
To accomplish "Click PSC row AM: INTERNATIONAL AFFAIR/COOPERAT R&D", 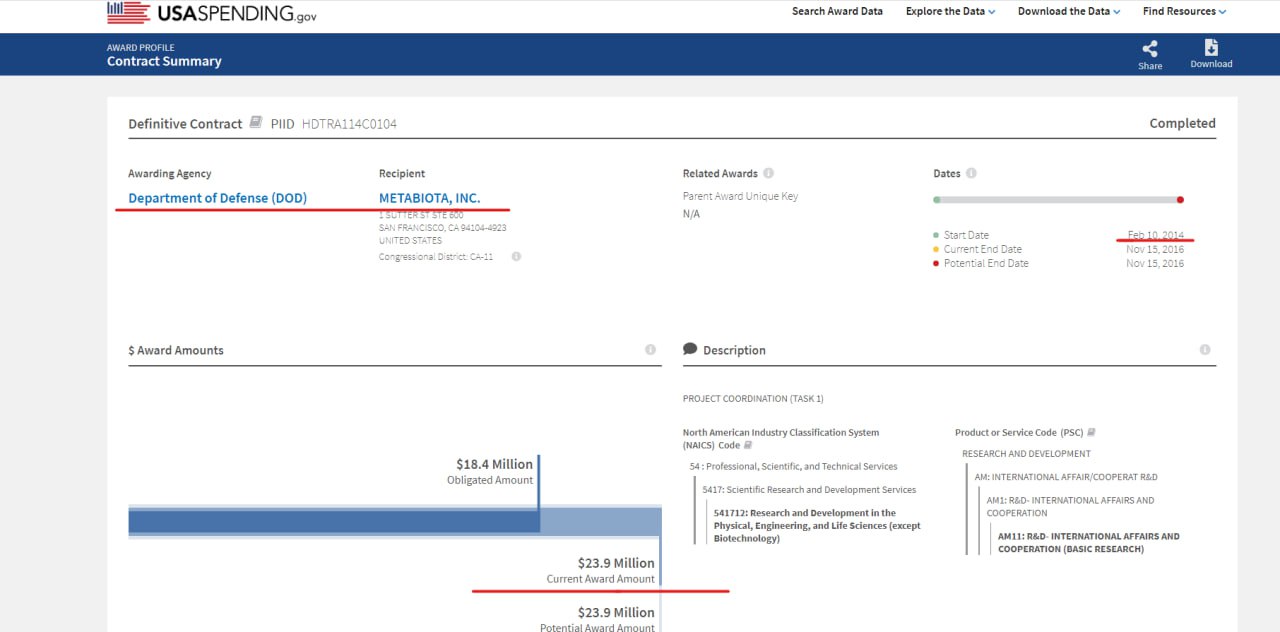I will click(x=1066, y=477).
